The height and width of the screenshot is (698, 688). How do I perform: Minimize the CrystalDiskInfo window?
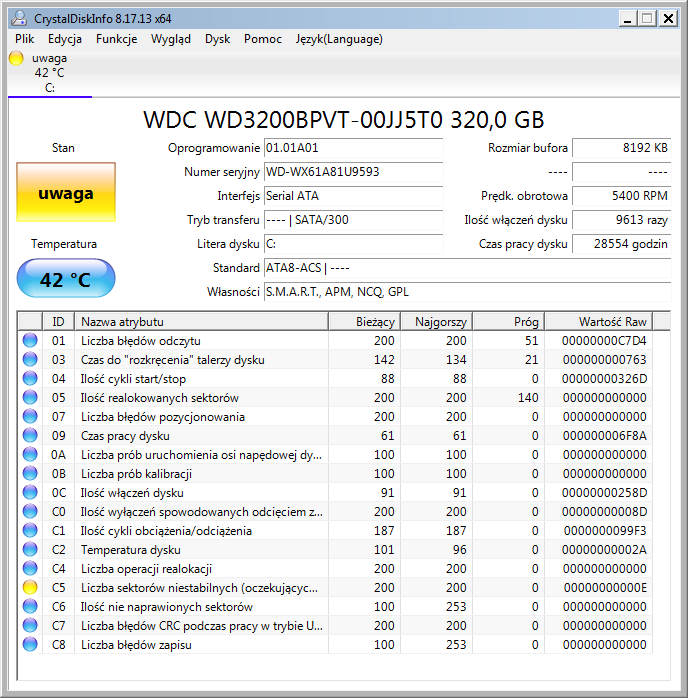pyautogui.click(x=627, y=18)
